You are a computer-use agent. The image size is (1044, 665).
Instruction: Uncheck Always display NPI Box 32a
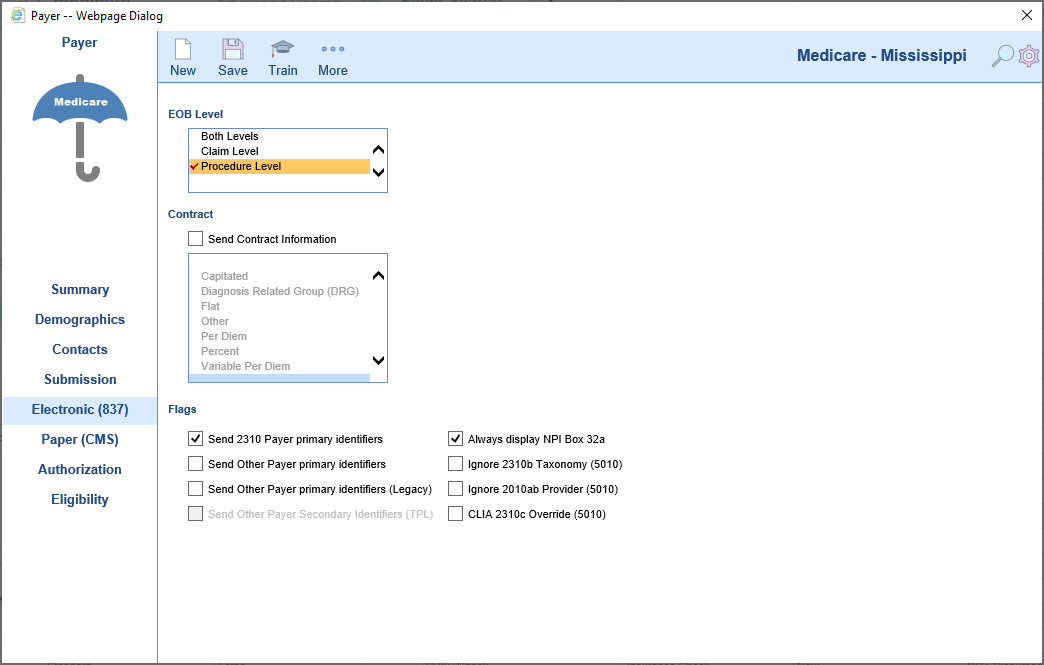pos(455,439)
